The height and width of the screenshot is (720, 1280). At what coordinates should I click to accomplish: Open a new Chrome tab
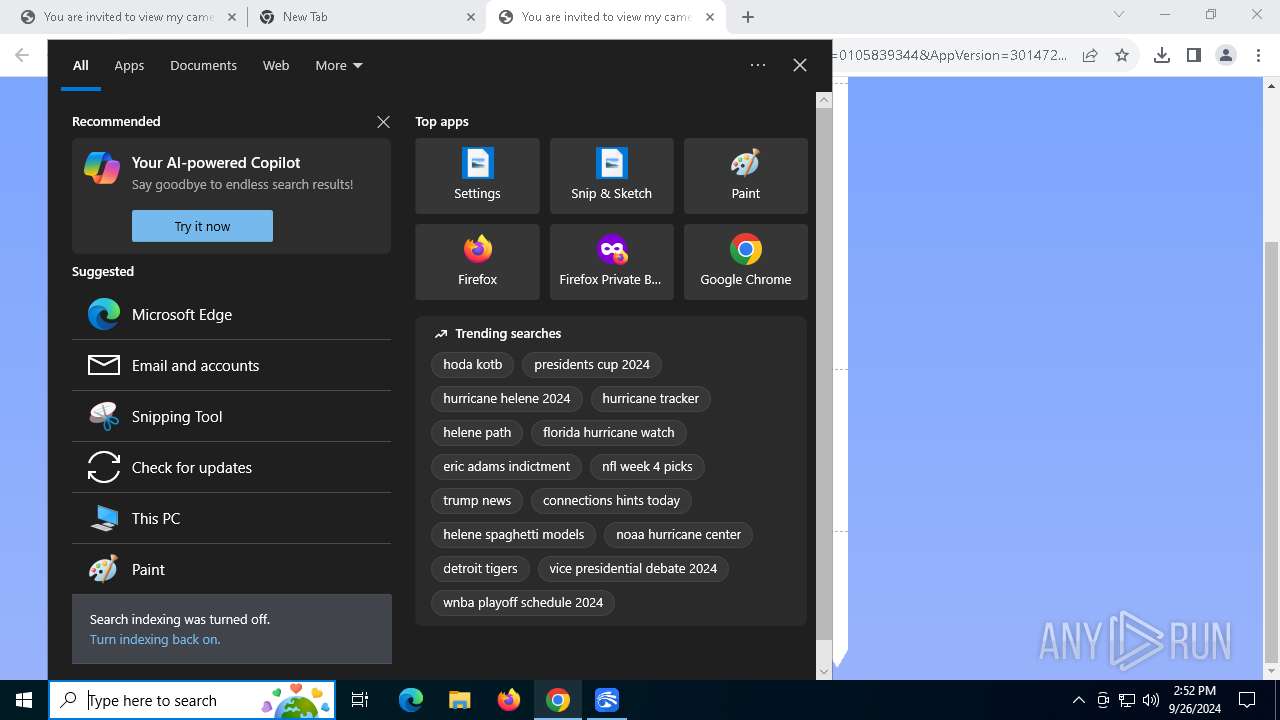pyautogui.click(x=748, y=17)
